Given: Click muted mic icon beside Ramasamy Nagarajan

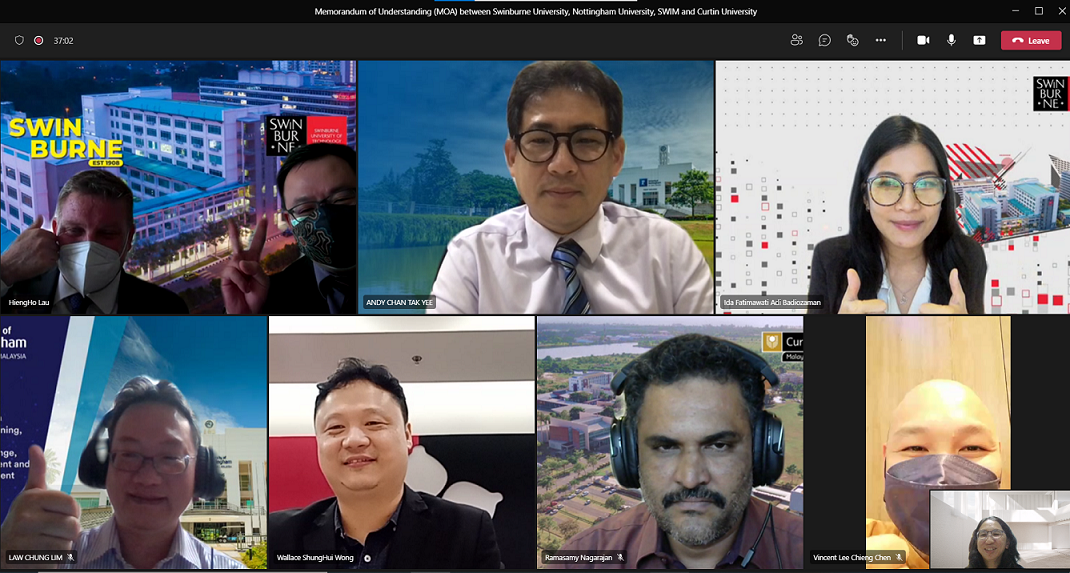Looking at the screenshot, I should pos(620,557).
